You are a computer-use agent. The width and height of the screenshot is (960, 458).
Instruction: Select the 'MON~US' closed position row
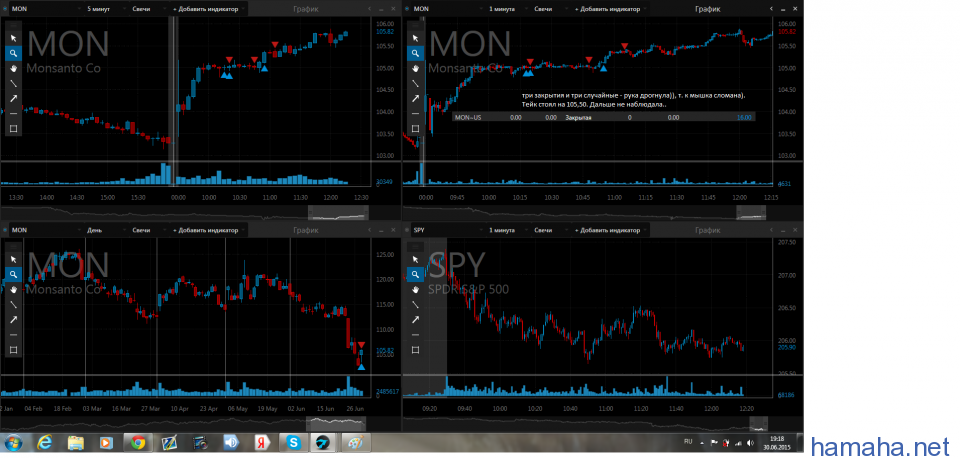pyautogui.click(x=604, y=116)
